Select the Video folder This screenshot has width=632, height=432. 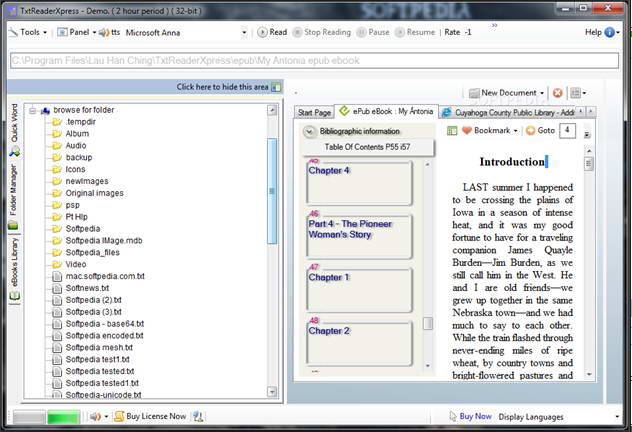[x=76, y=264]
